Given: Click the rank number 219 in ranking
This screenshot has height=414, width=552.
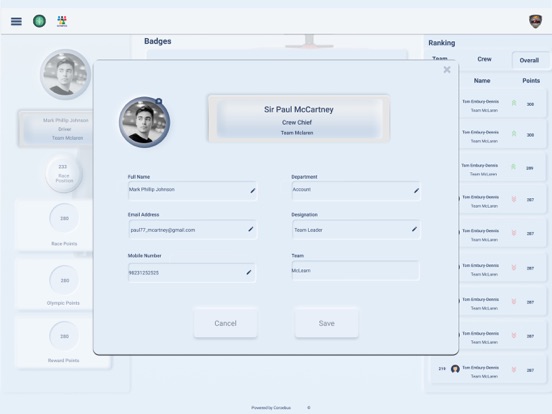Looking at the screenshot, I should 442,369.
